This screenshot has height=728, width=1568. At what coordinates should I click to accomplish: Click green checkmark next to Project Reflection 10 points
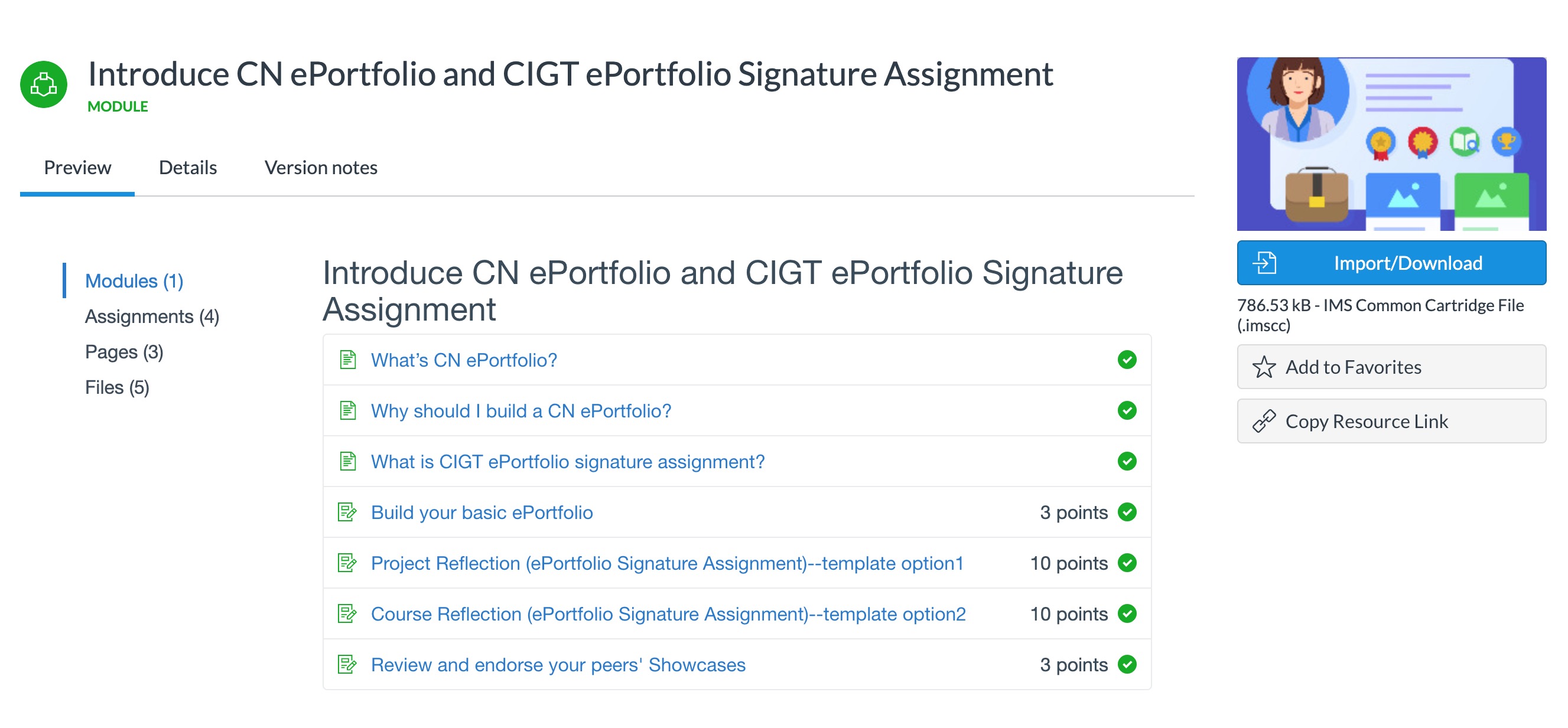(x=1127, y=563)
